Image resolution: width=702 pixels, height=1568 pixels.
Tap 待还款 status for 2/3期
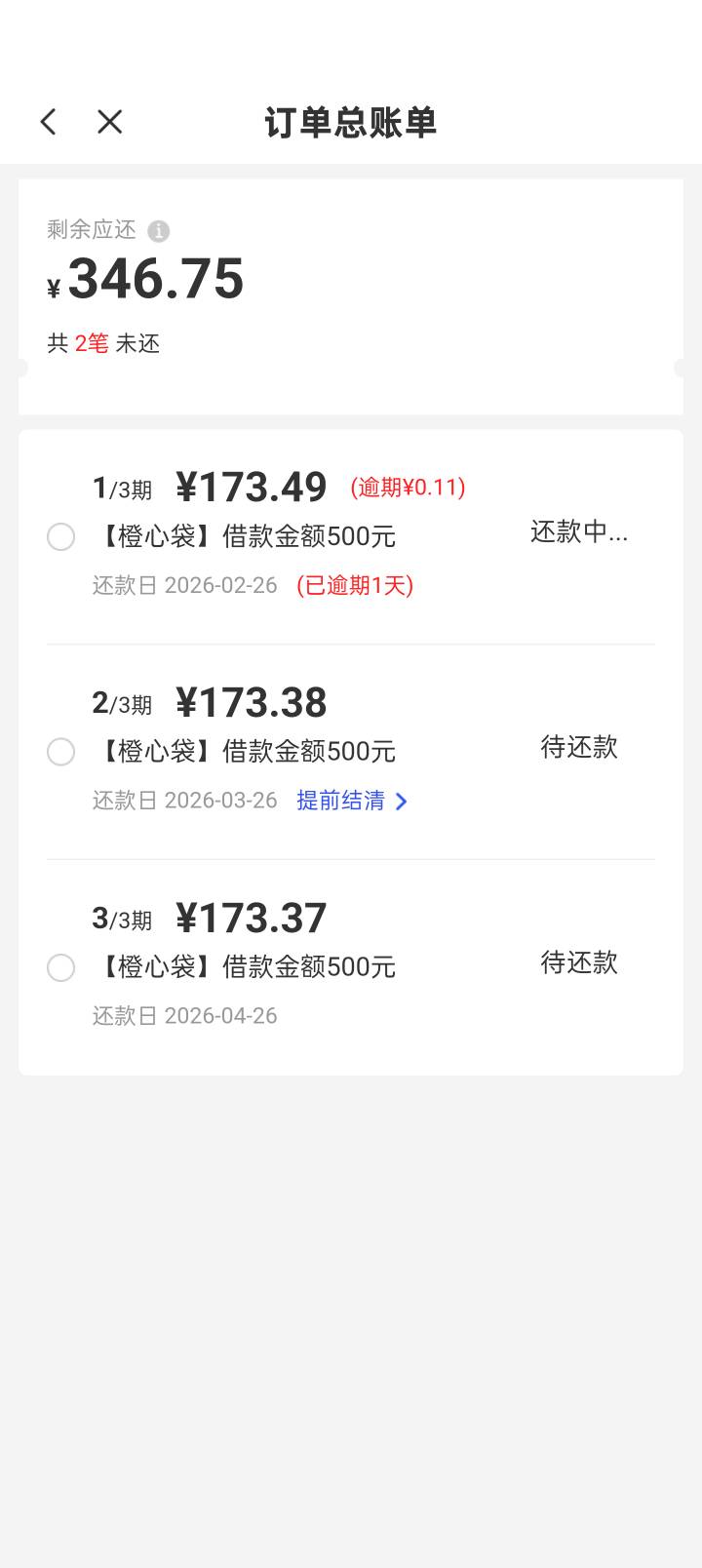pos(579,747)
